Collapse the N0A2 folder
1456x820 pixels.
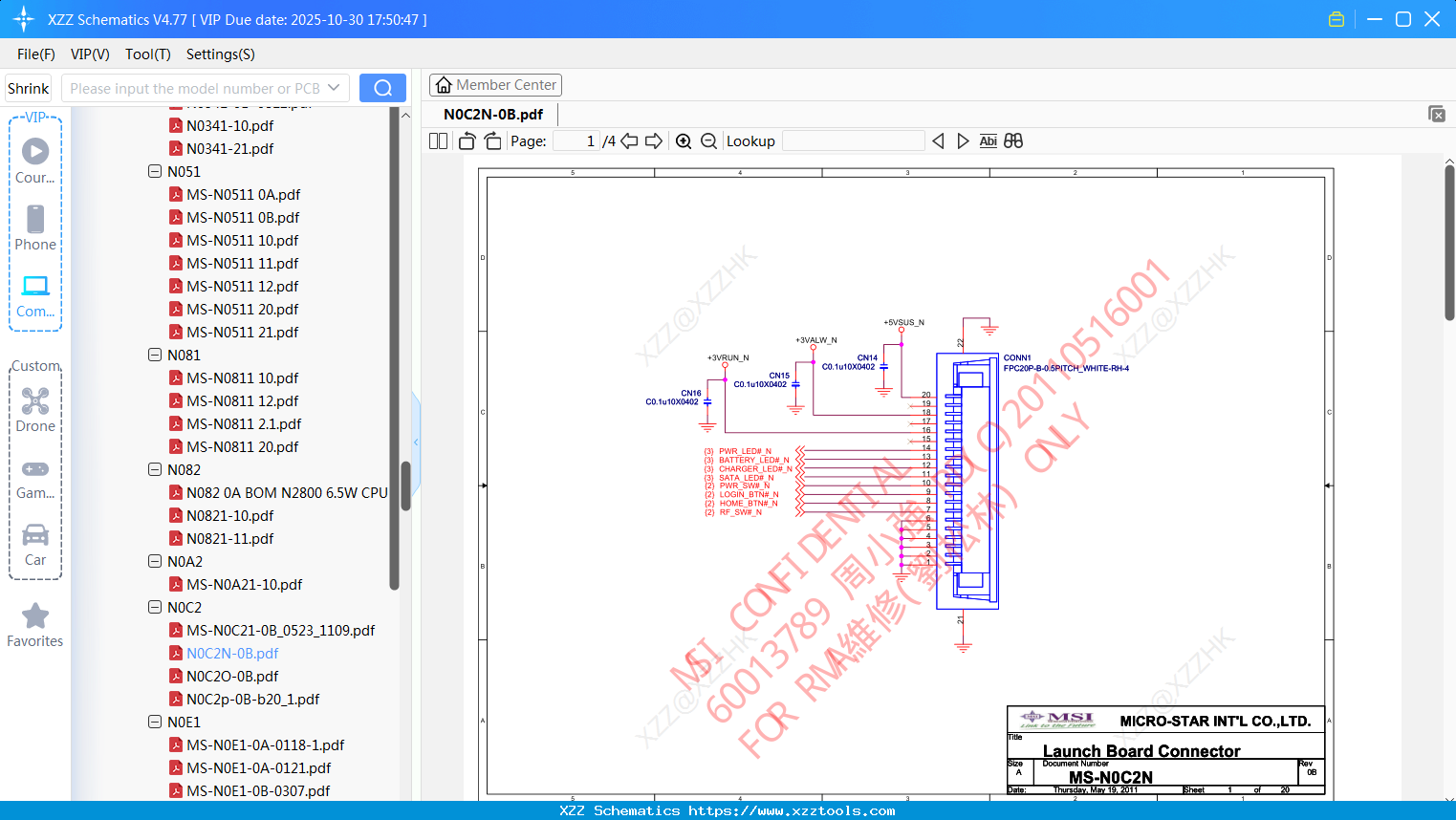pyautogui.click(x=155, y=562)
